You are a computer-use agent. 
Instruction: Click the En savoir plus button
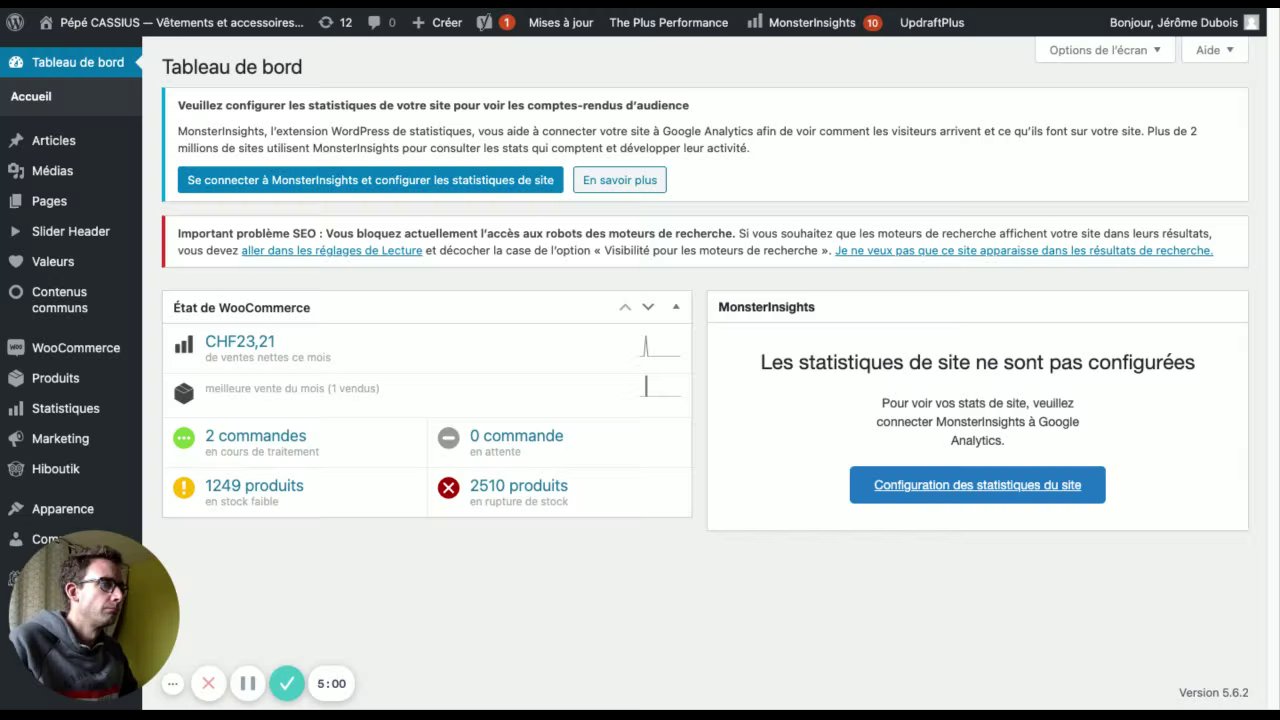(620, 180)
